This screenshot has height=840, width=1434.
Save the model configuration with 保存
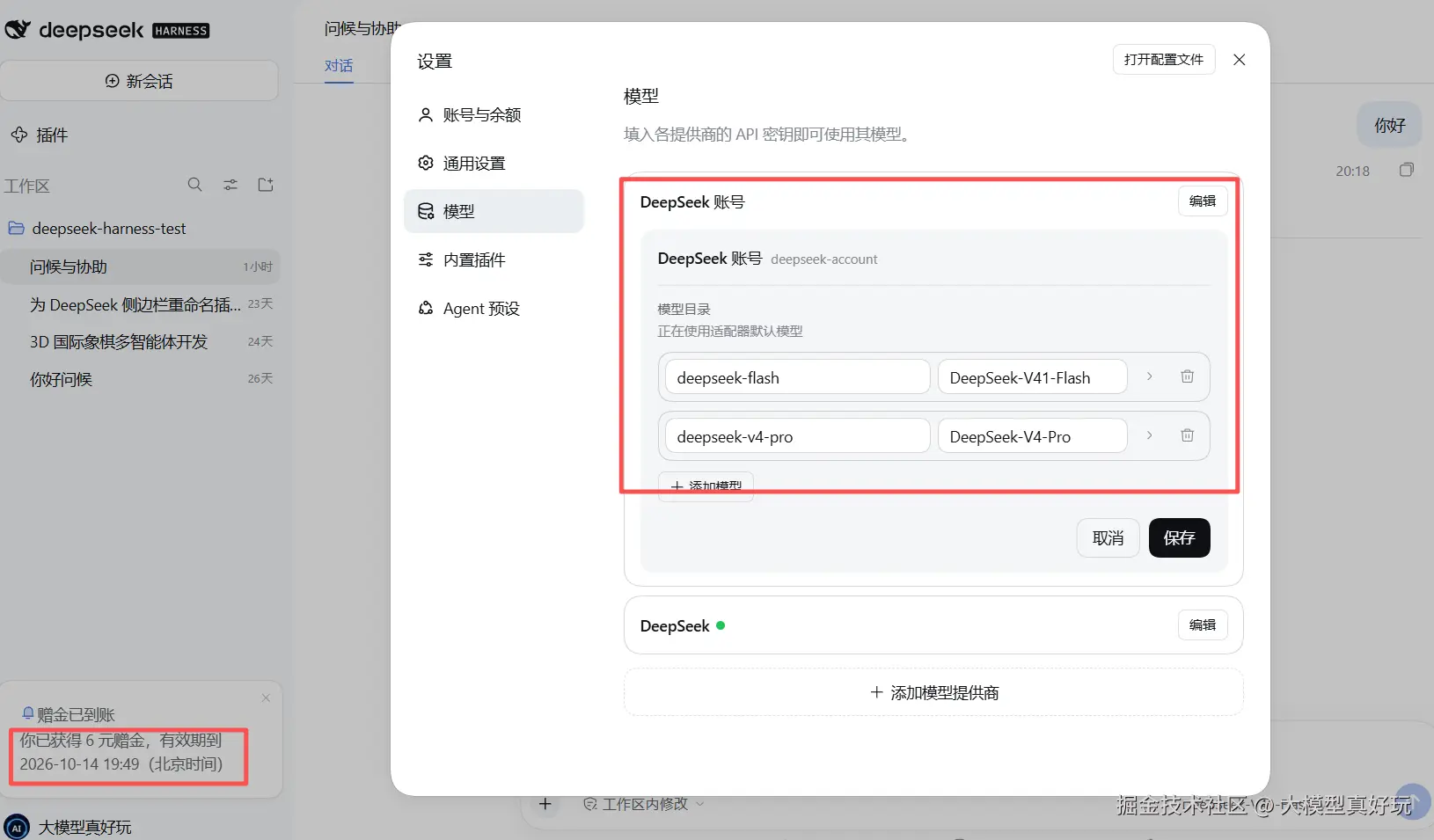tap(1179, 537)
